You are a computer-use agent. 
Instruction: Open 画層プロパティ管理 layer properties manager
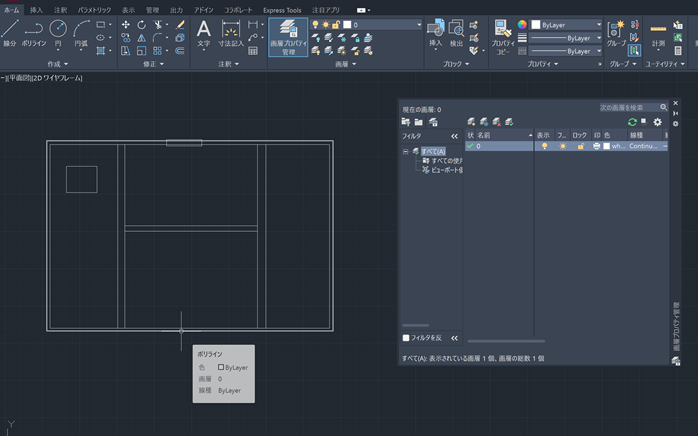288,36
